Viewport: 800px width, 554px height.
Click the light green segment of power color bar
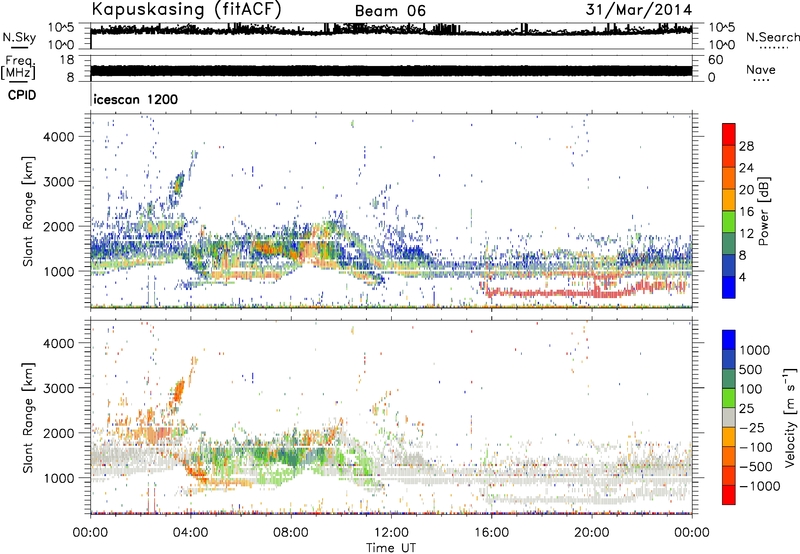point(729,222)
